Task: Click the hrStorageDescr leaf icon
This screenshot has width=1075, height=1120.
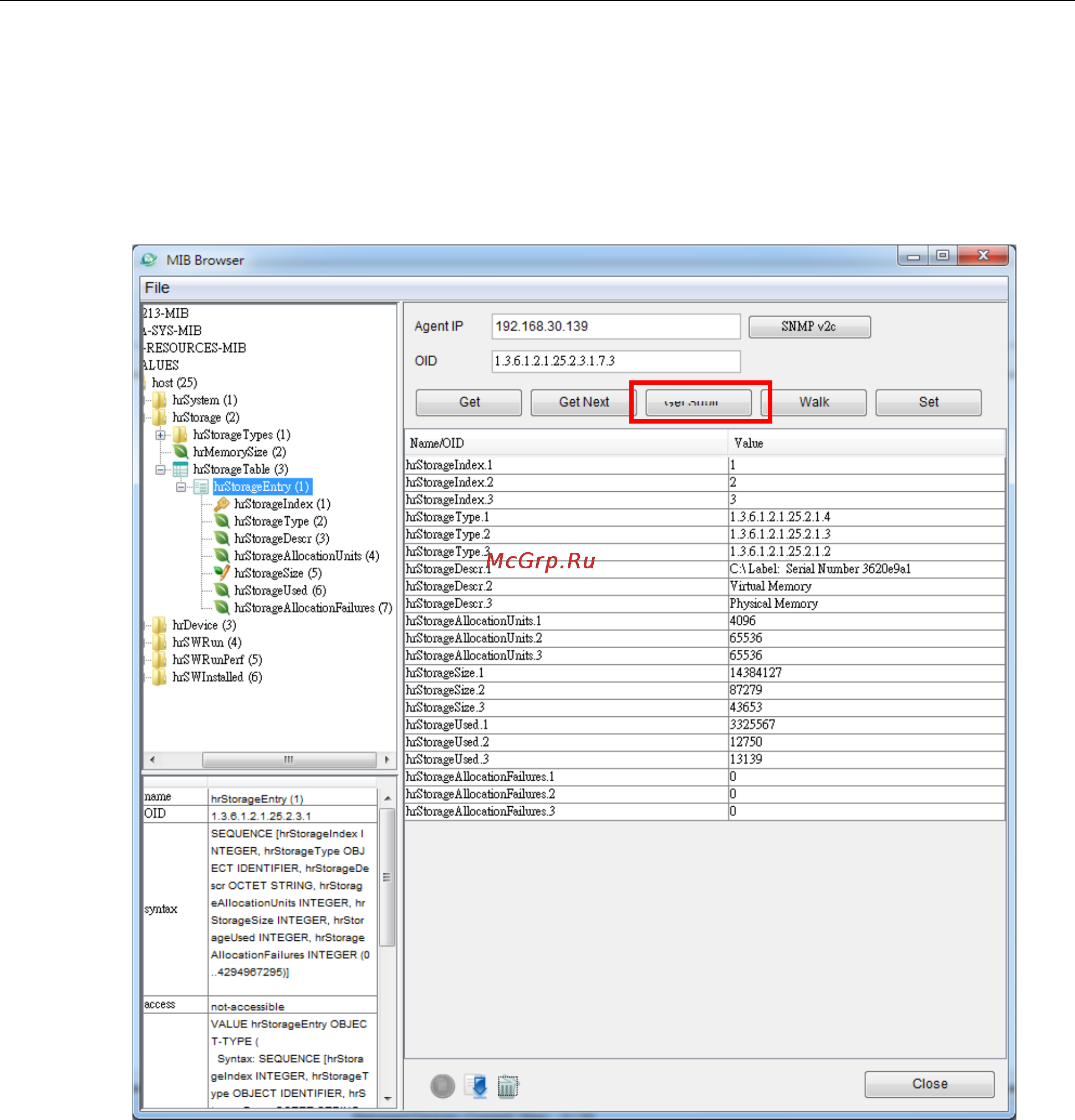Action: [x=222, y=538]
